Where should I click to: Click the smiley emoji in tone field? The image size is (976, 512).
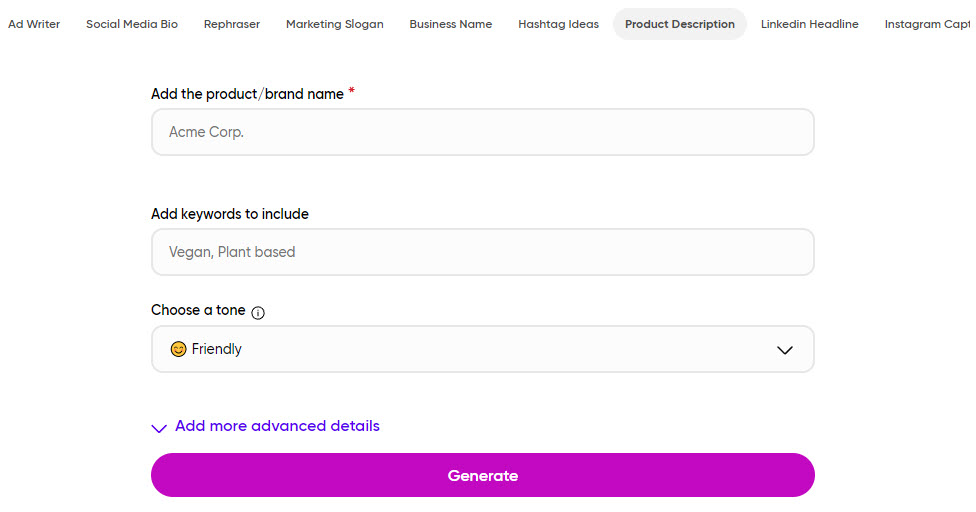click(x=178, y=349)
